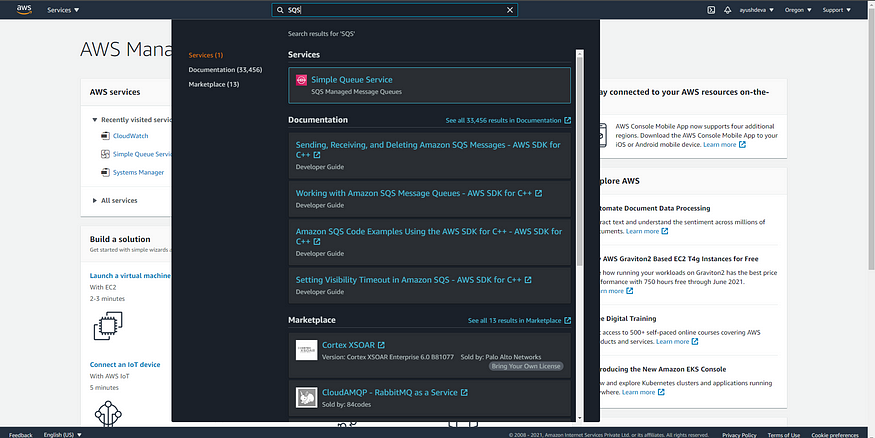Click the search results scrollbar thumb
The height and width of the screenshot is (438, 875).
pos(579,161)
